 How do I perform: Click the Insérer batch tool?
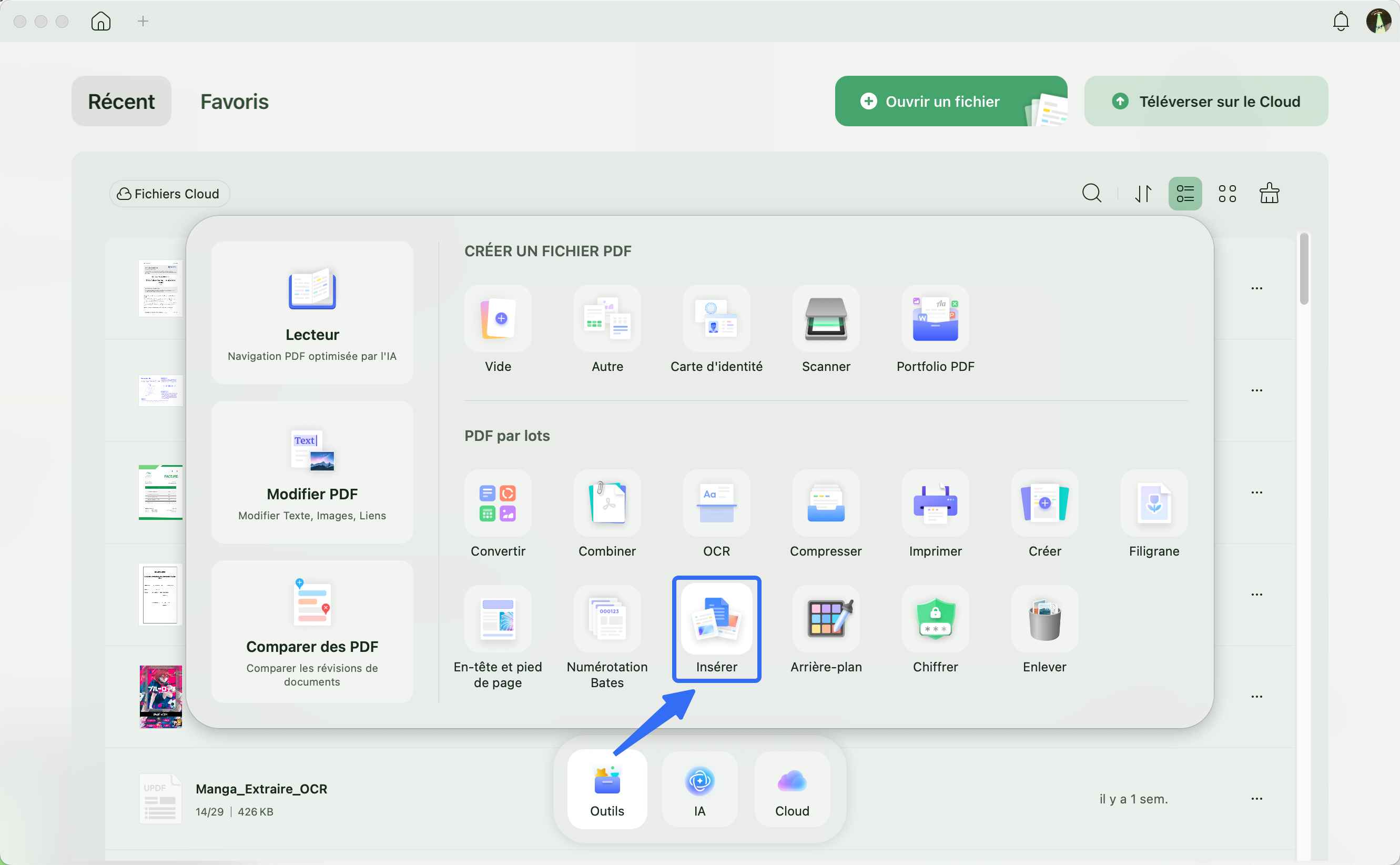pyautogui.click(x=716, y=619)
